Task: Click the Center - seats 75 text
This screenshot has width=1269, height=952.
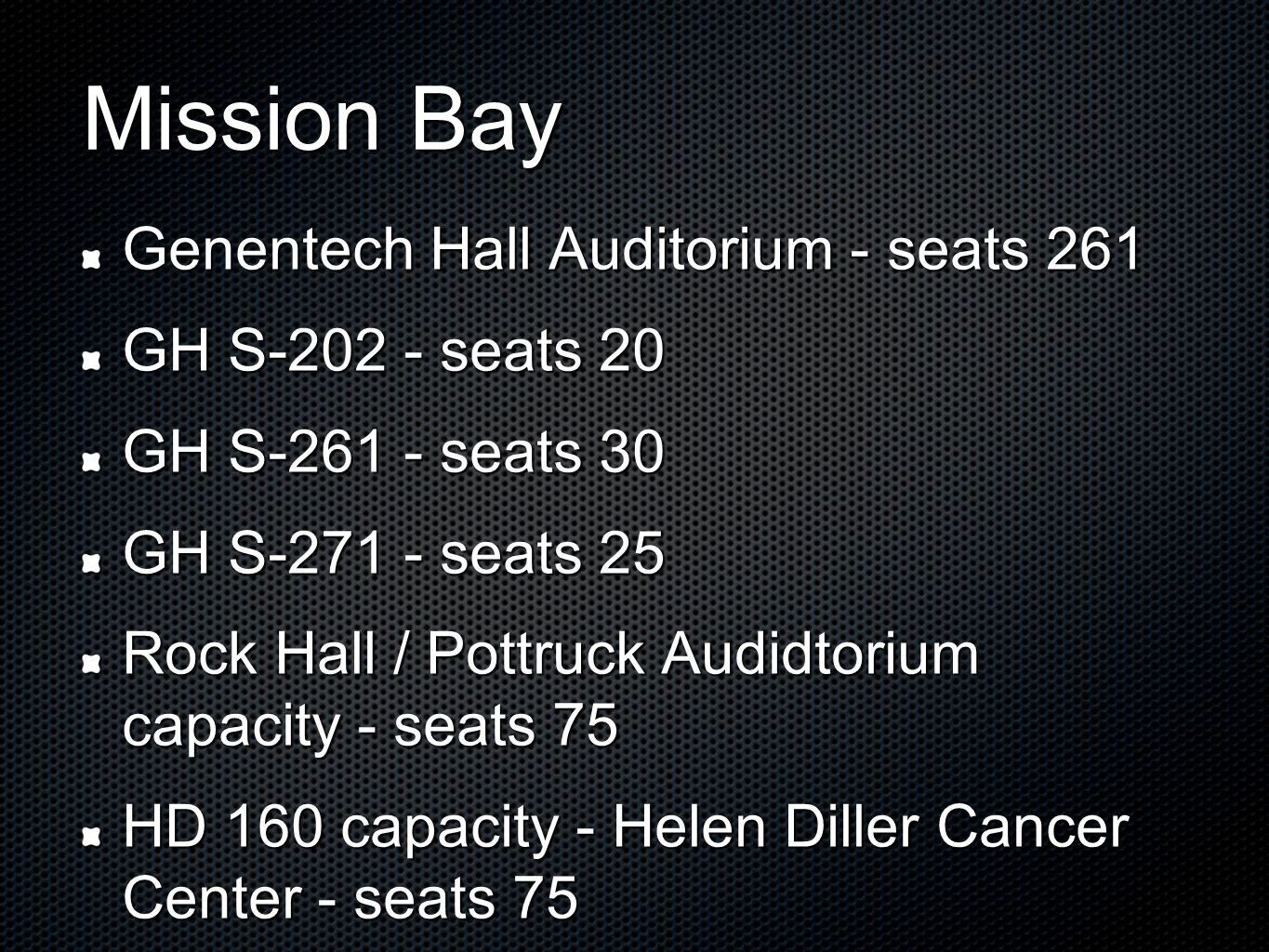Action: point(350,898)
